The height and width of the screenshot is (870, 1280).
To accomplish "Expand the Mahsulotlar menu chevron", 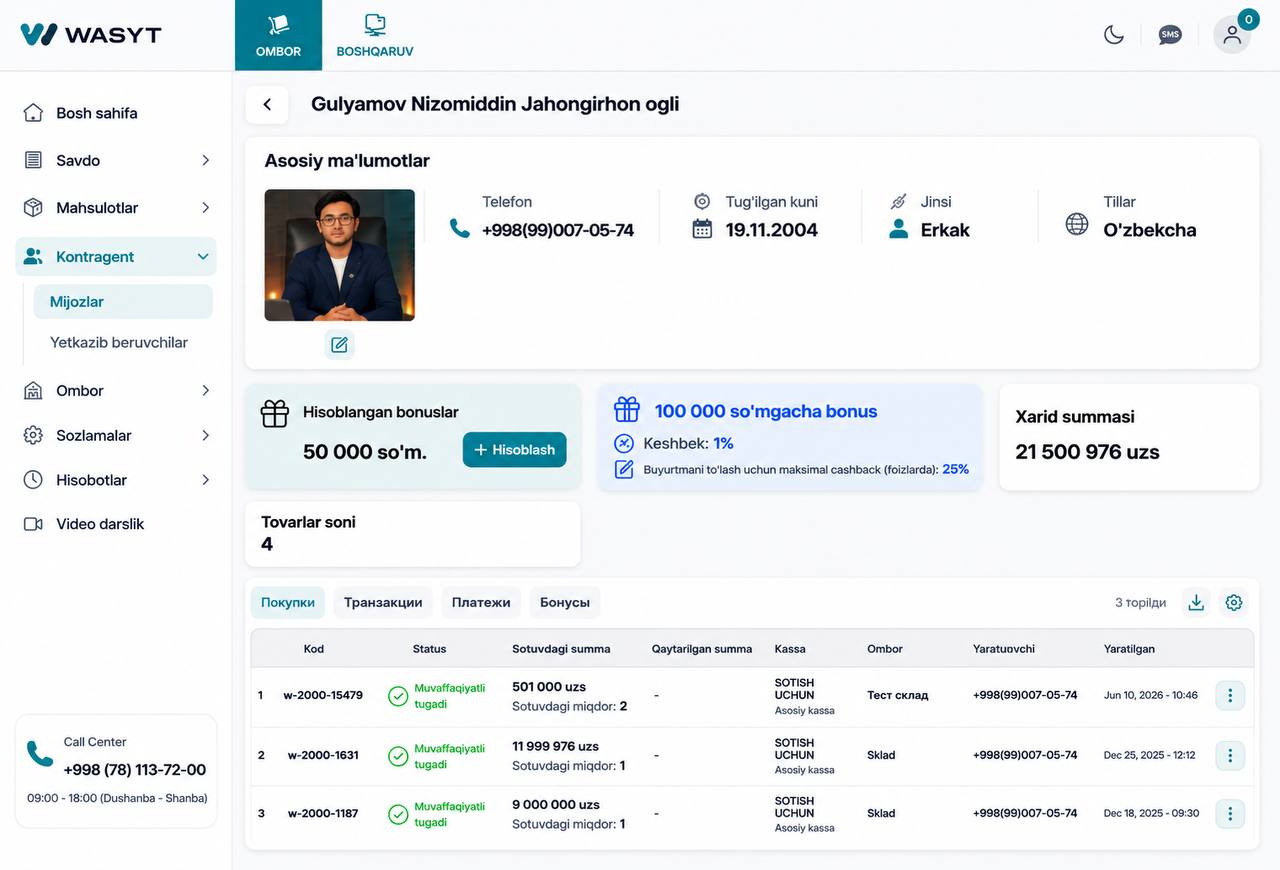I will 205,208.
